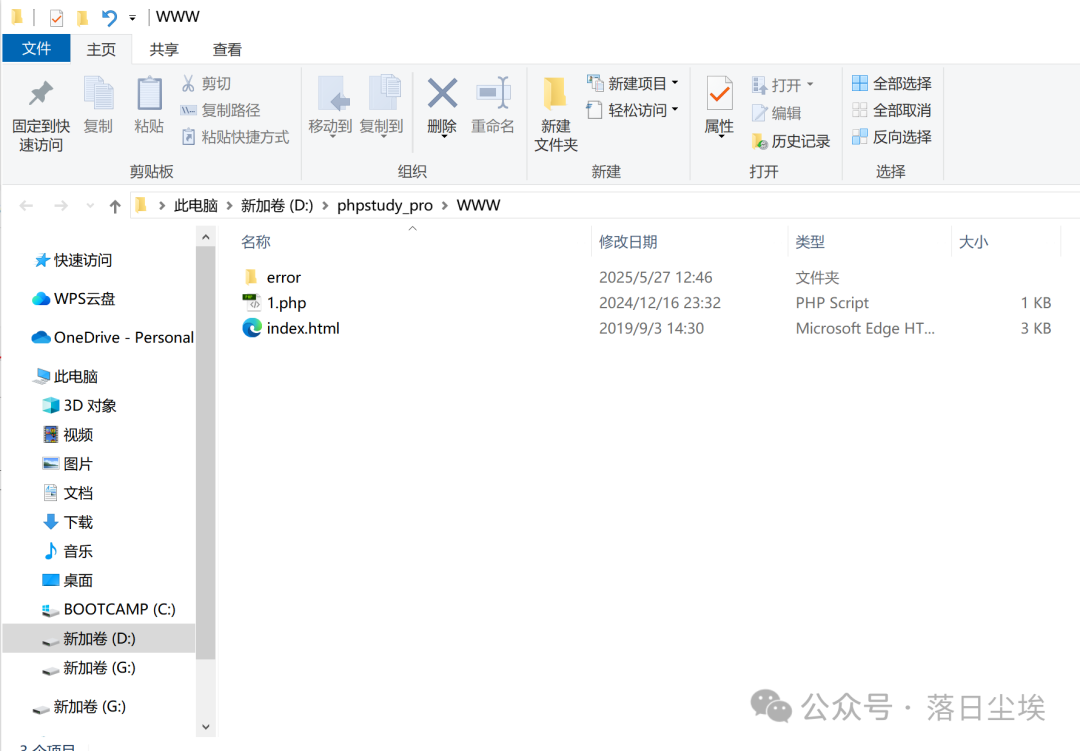Sort by 名称 column header

tap(256, 242)
